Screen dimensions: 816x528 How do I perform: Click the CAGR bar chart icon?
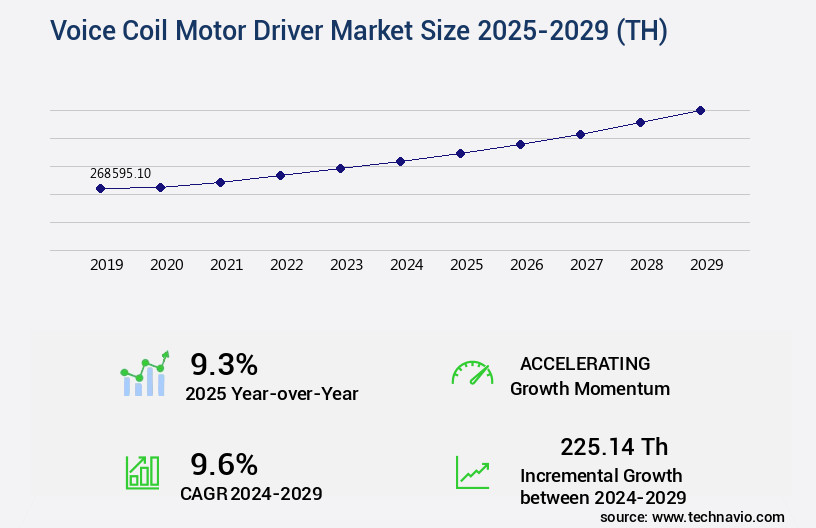(x=142, y=471)
